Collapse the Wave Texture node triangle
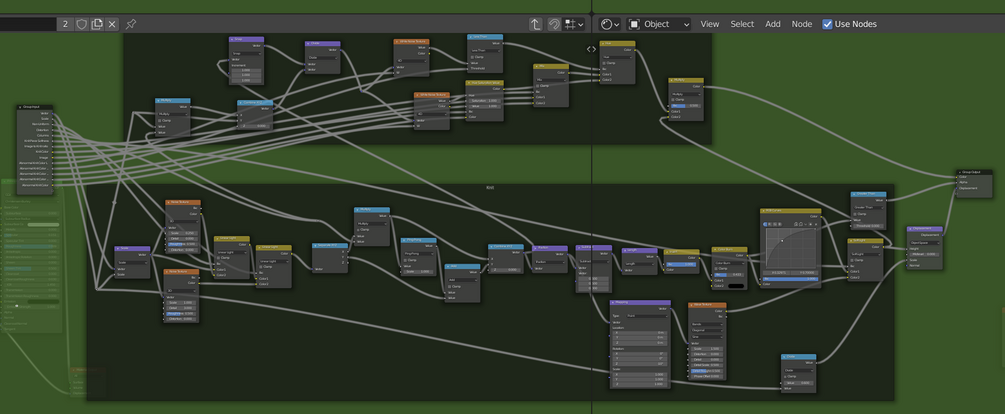This screenshot has height=414, width=1005. (x=692, y=305)
